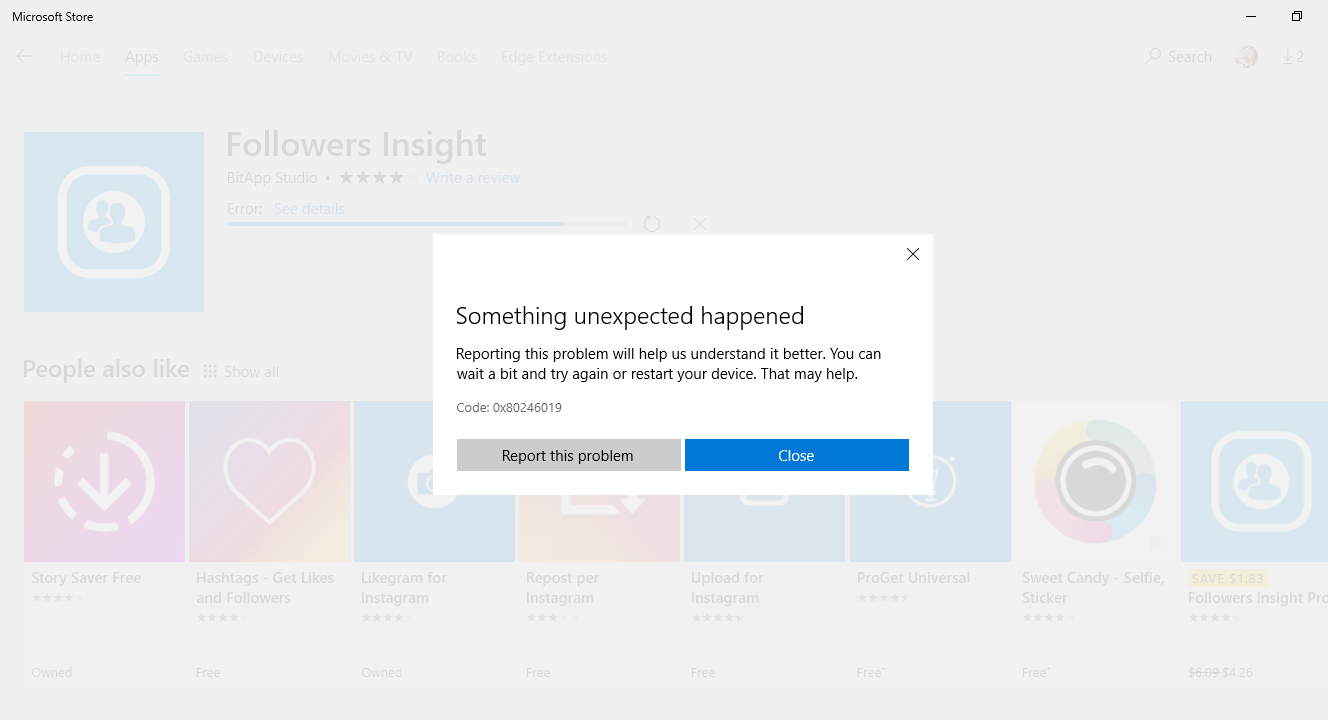Close dialog using the X icon
The height and width of the screenshot is (720, 1328).
coord(912,255)
